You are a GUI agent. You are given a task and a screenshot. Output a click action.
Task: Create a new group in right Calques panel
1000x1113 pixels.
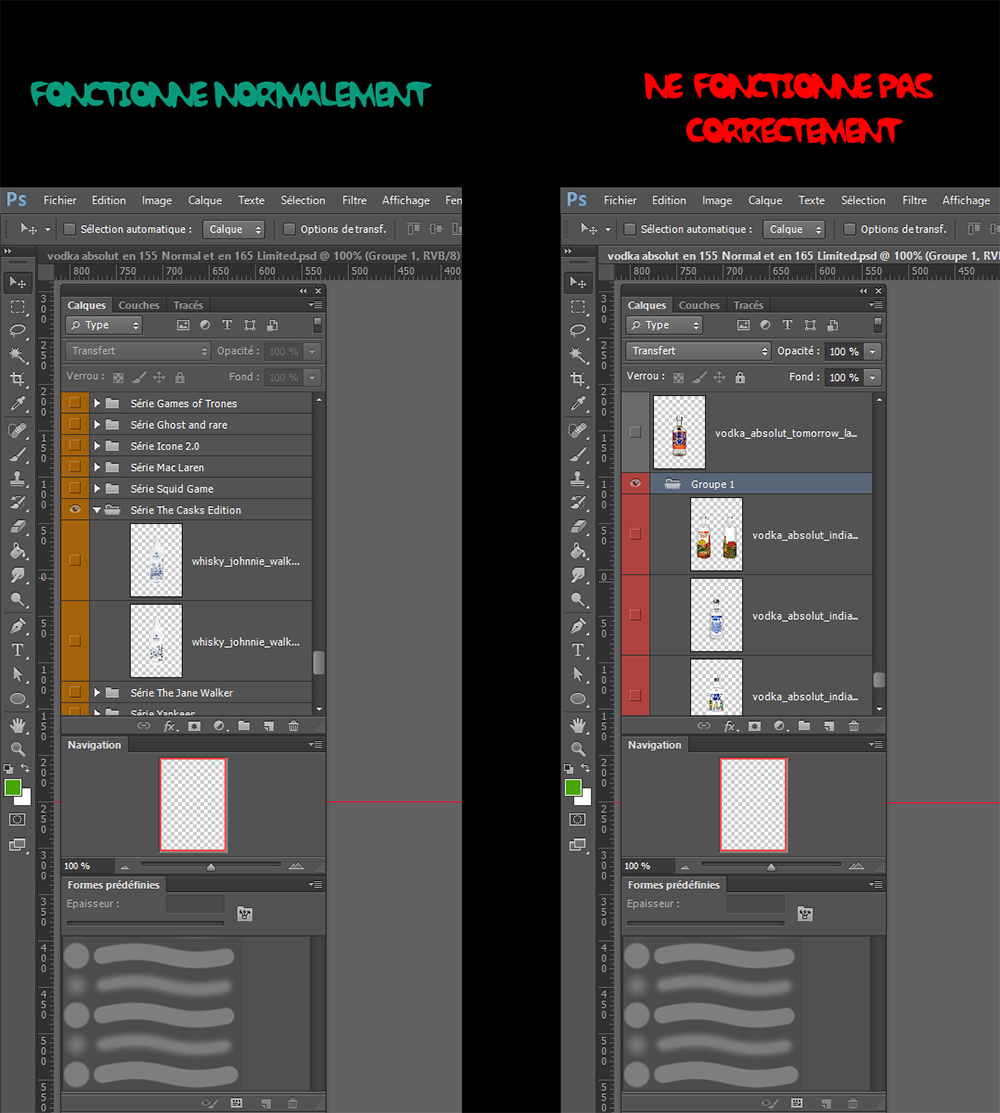(804, 726)
